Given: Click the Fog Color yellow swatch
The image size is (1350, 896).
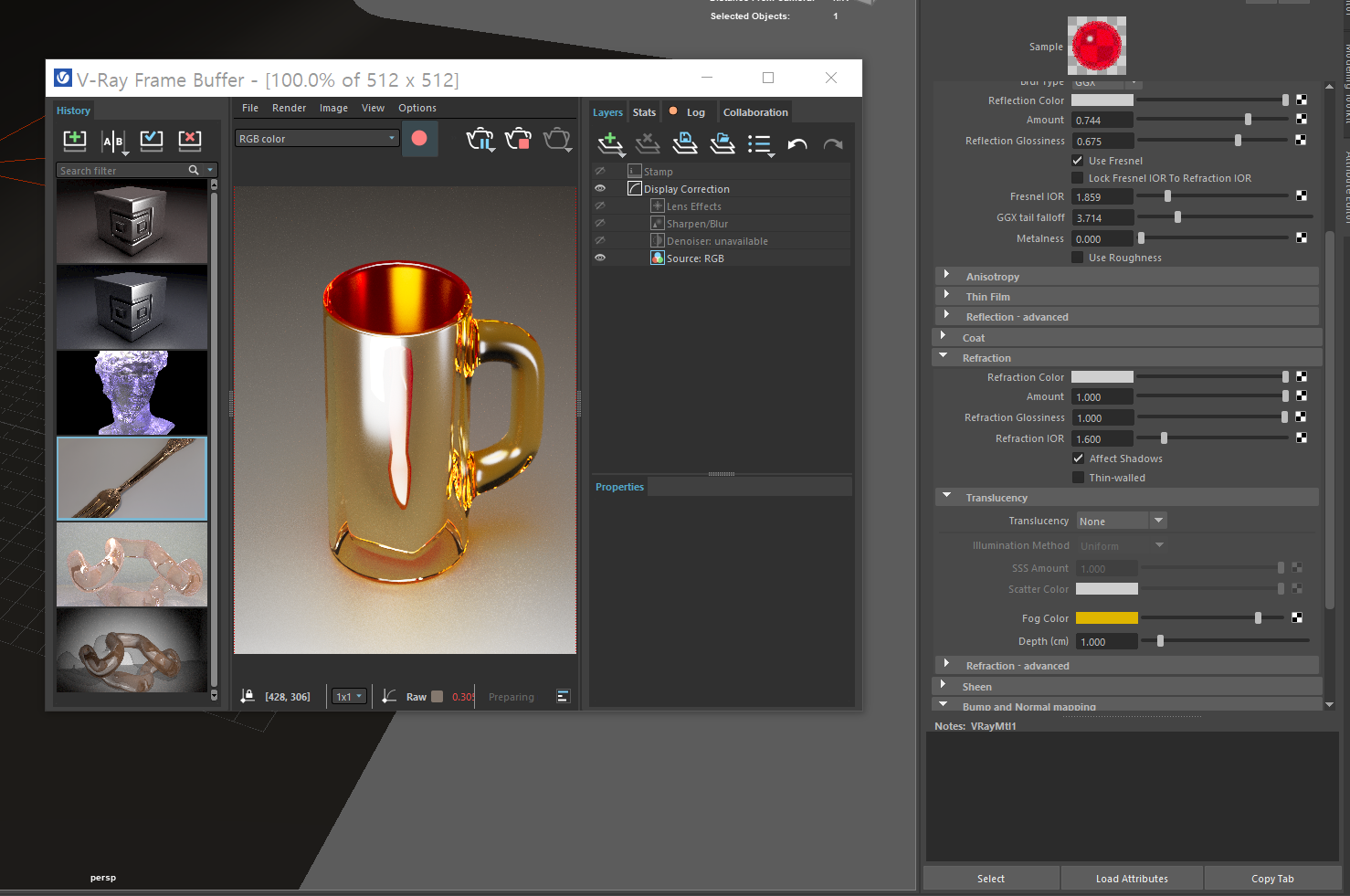Looking at the screenshot, I should tap(1107, 618).
